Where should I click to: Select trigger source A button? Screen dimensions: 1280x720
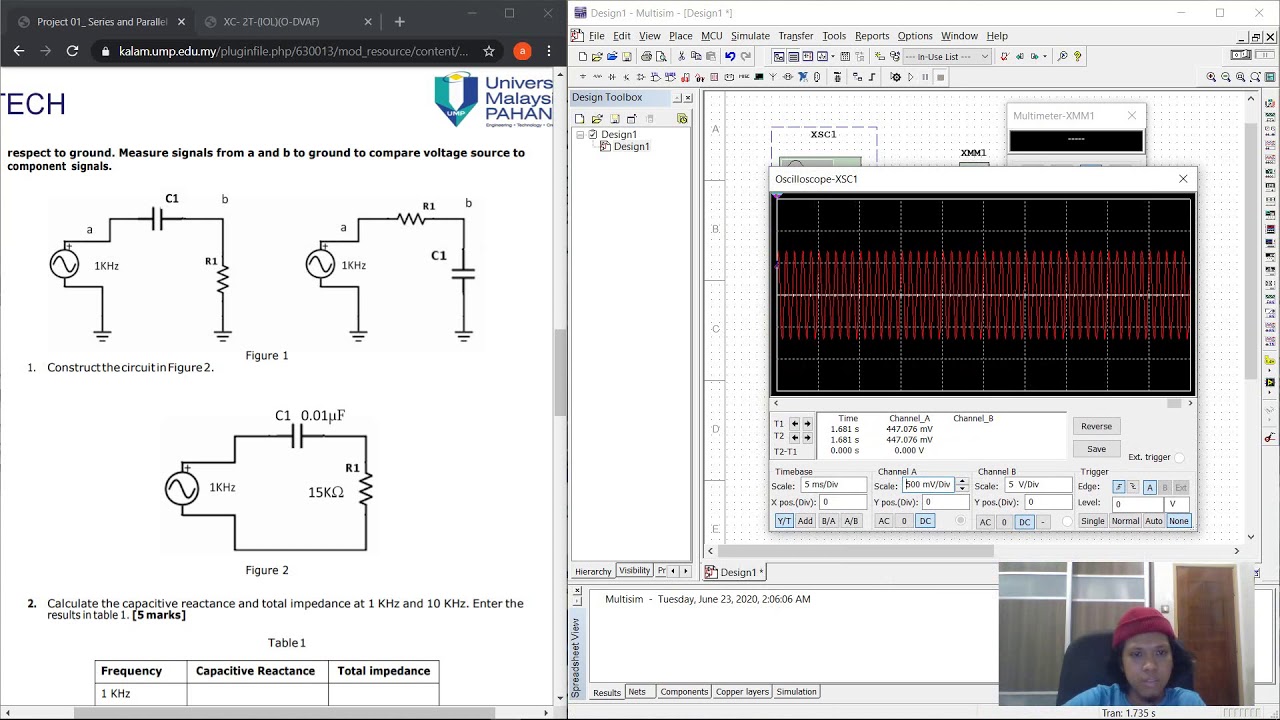[x=1150, y=487]
